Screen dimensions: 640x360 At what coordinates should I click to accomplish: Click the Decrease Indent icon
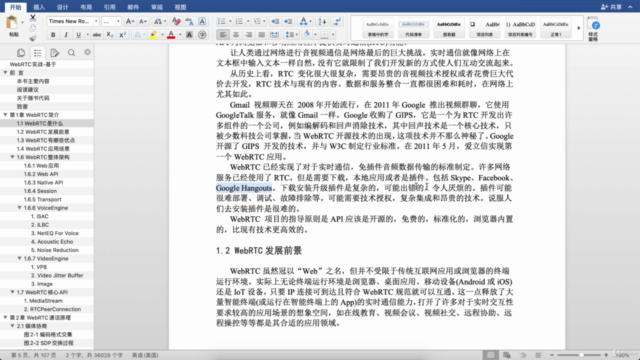(x=275, y=21)
